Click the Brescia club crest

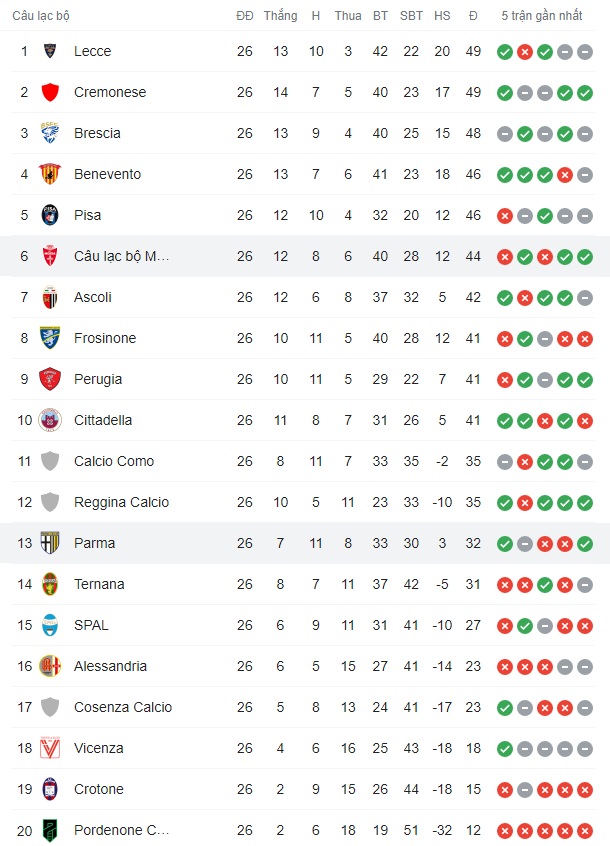[50, 133]
